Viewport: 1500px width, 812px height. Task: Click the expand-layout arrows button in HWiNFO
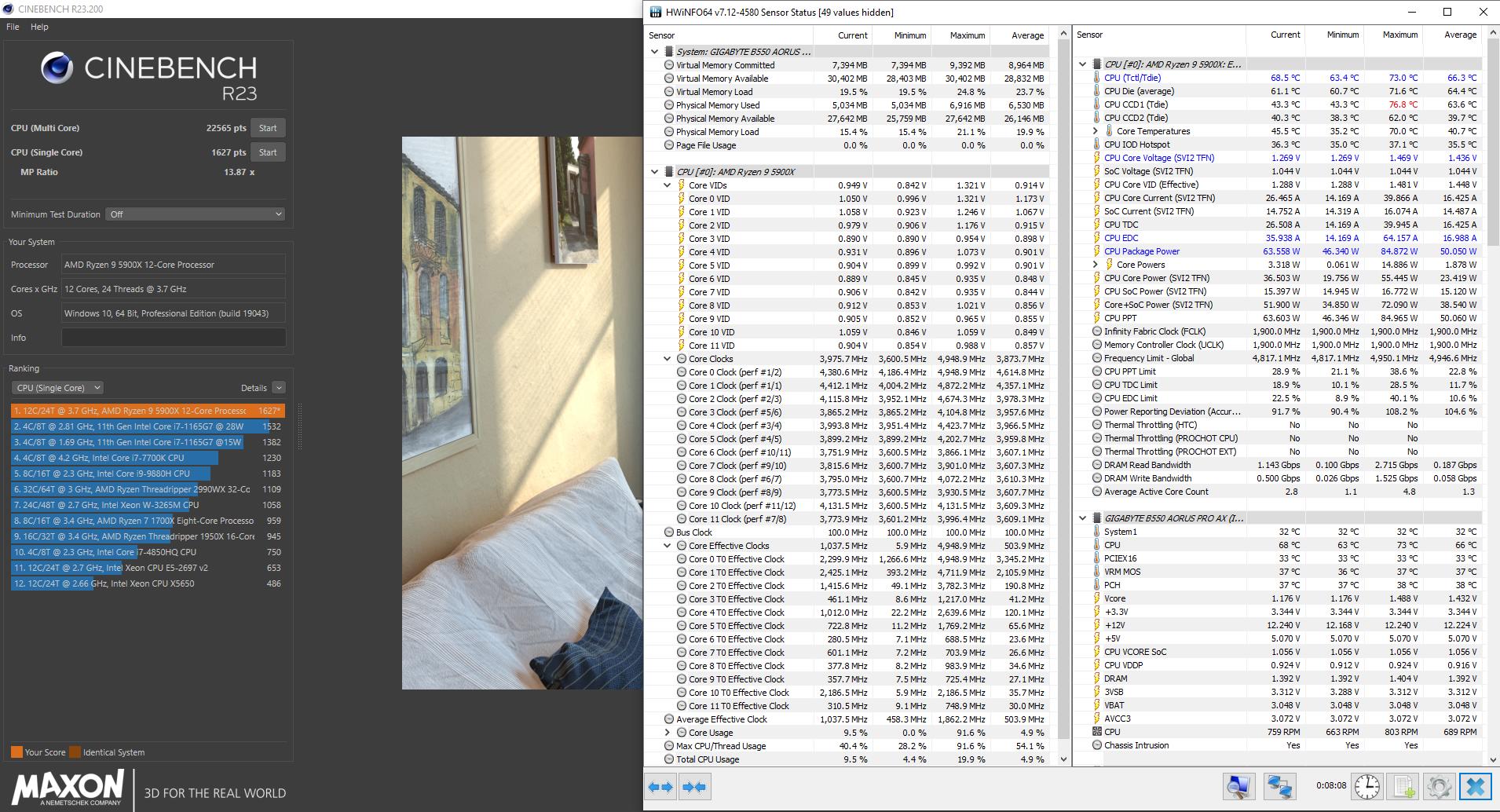(x=660, y=787)
